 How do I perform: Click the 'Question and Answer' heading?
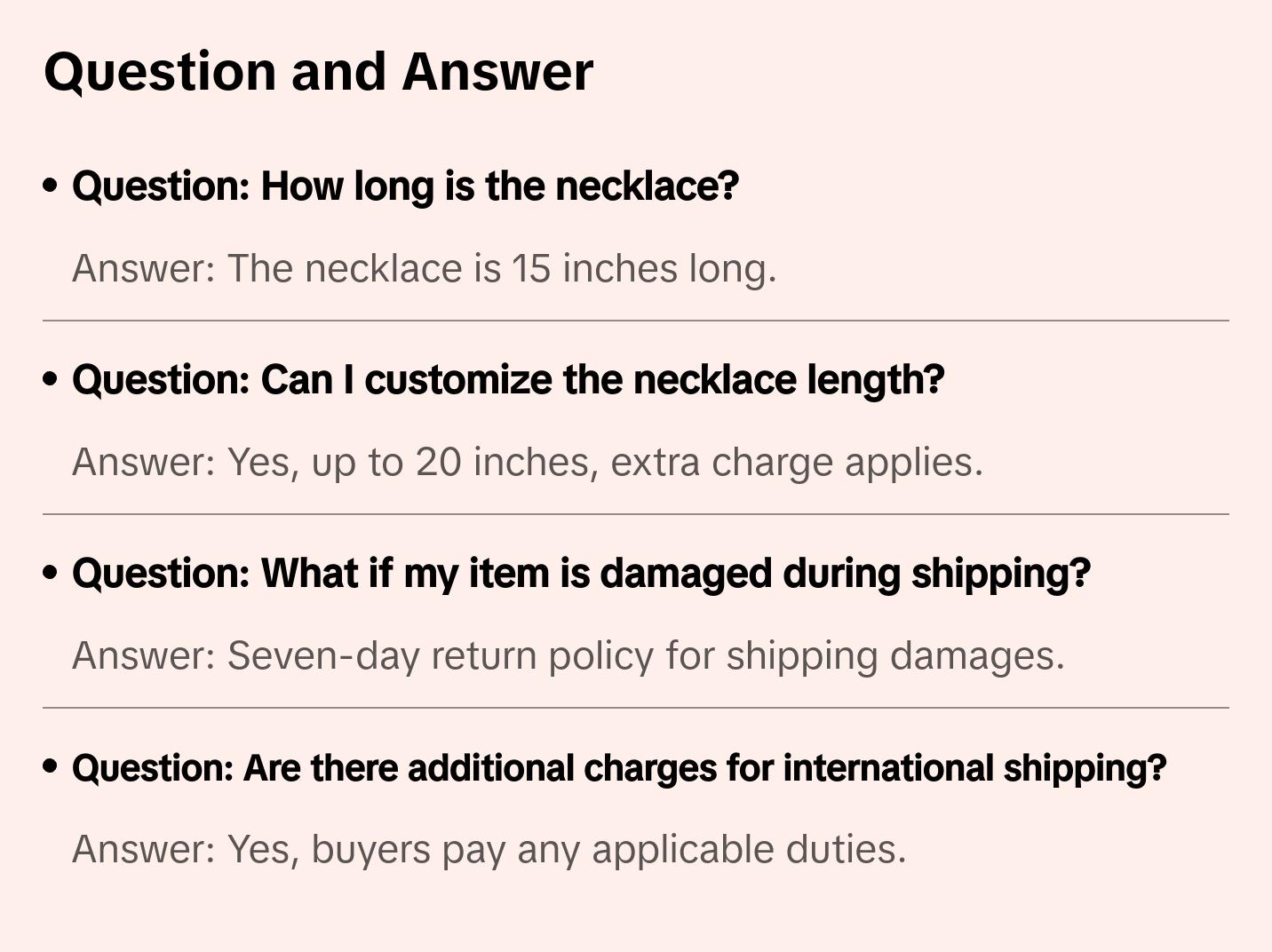point(318,71)
